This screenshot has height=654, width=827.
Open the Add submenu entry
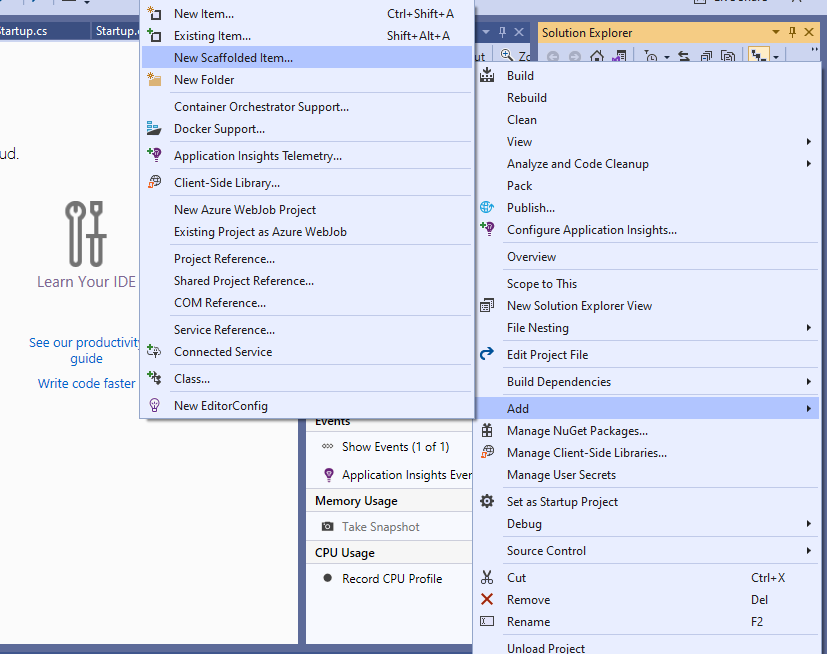(x=647, y=408)
